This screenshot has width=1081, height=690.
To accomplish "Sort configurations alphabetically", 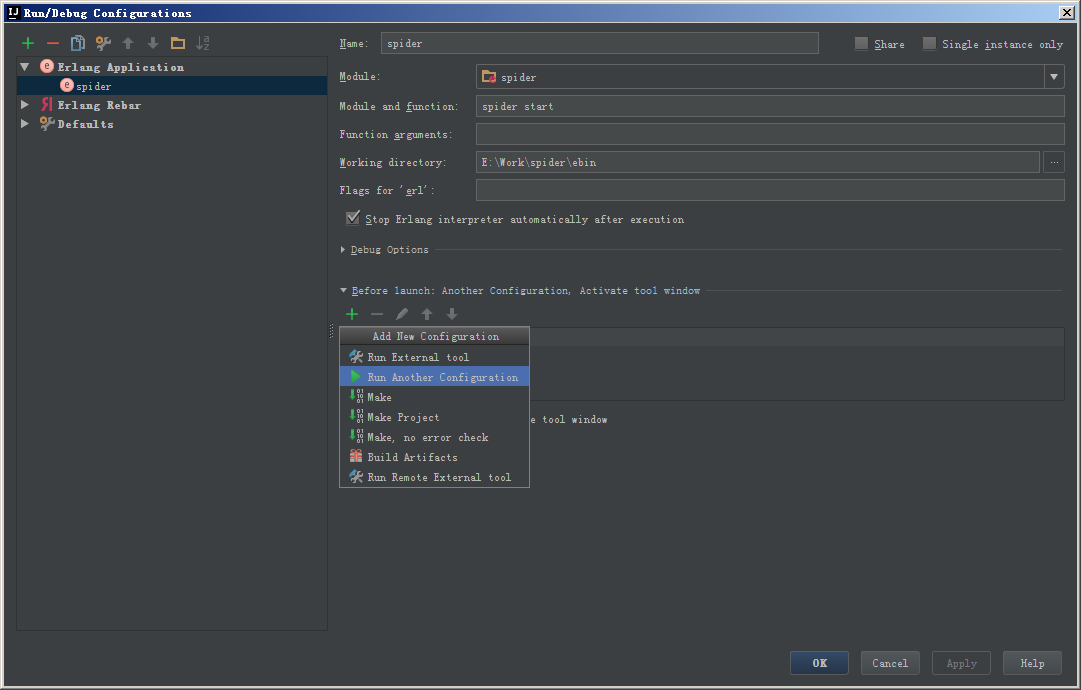I will tap(203, 43).
